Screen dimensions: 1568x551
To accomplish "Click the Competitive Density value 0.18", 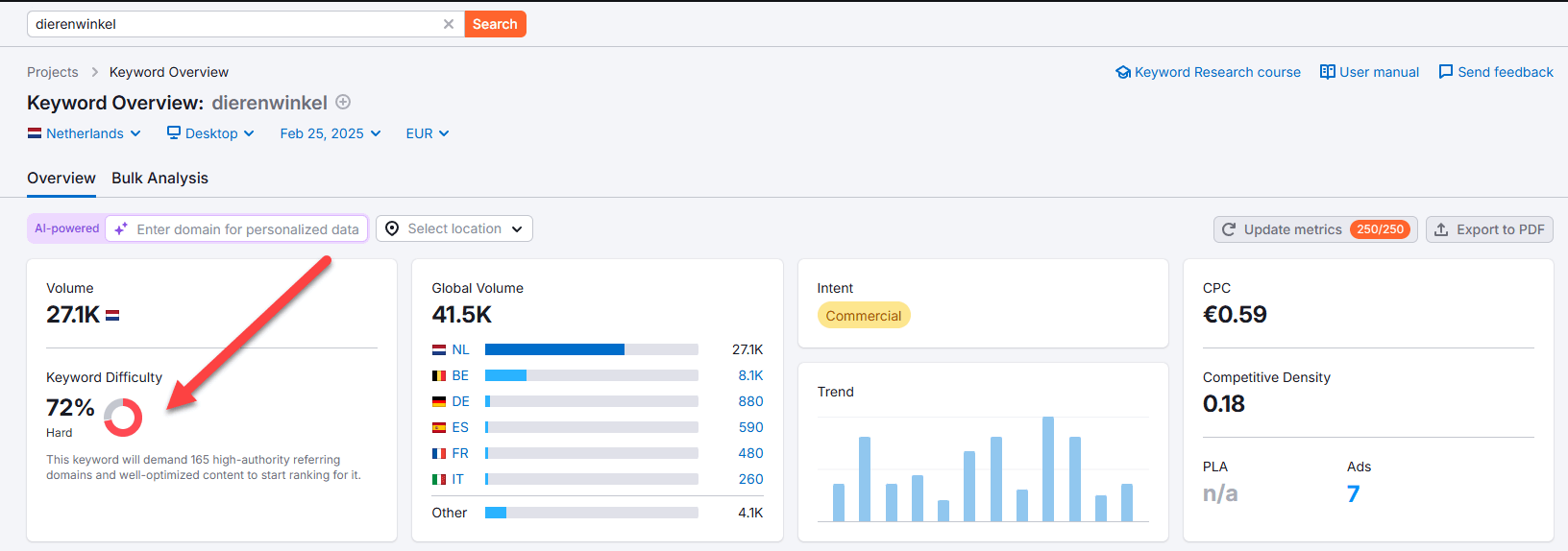I will [x=1224, y=403].
